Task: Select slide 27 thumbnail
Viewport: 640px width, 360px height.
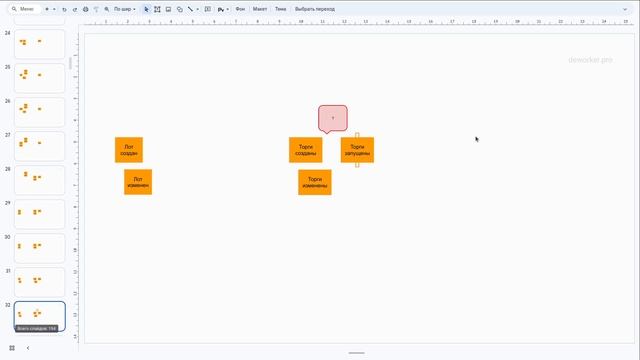Action: [40, 146]
